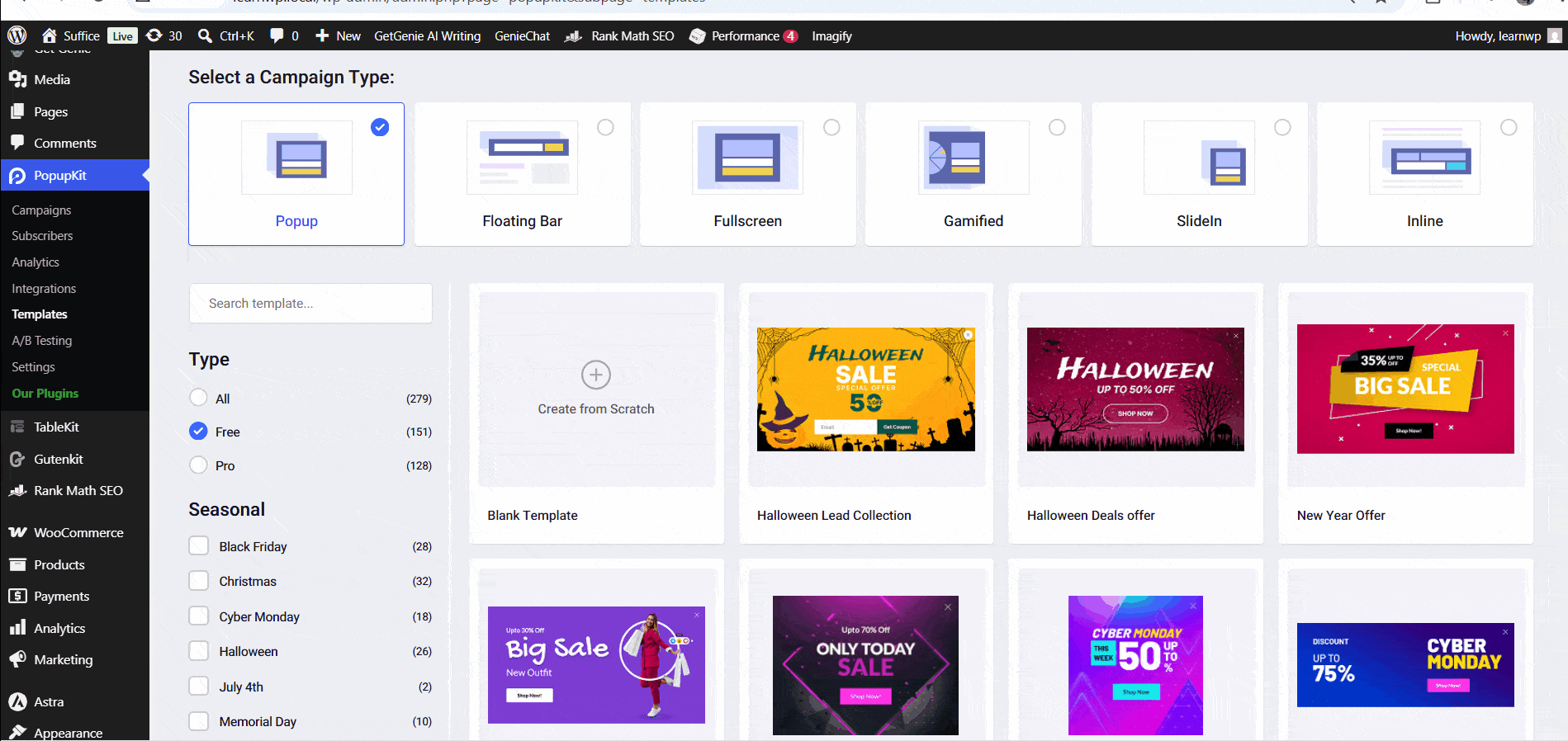The width and height of the screenshot is (1568, 741).
Task: Open the Ctrl+K search icon
Action: click(206, 35)
